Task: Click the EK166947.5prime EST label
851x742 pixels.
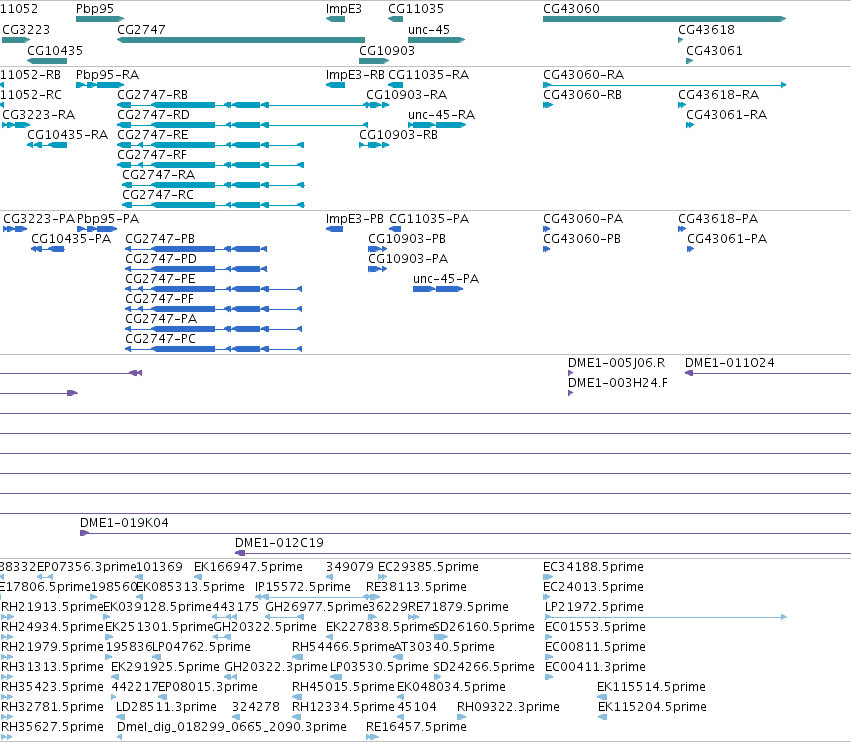Action: click(x=248, y=567)
